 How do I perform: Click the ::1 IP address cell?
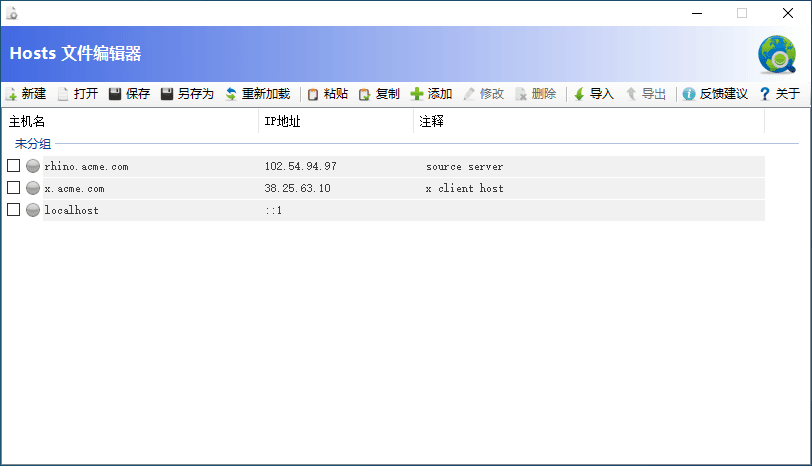point(273,210)
